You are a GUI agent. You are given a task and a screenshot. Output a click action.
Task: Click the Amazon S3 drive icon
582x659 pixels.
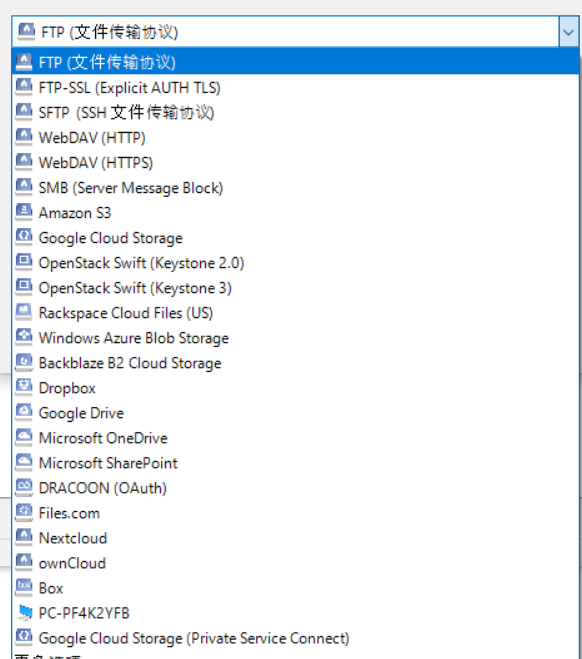point(24,212)
